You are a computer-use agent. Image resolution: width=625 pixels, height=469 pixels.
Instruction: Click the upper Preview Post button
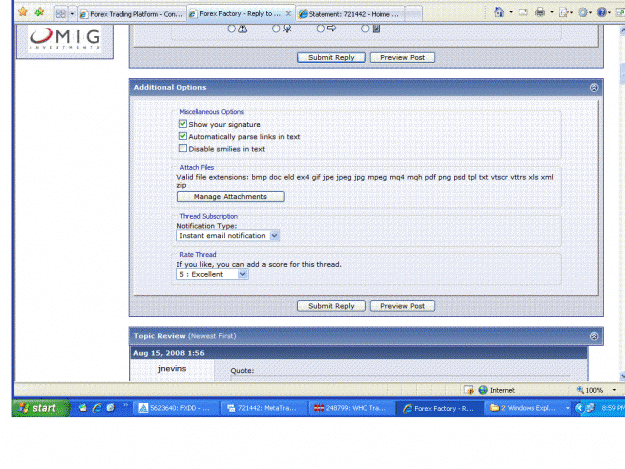[402, 57]
